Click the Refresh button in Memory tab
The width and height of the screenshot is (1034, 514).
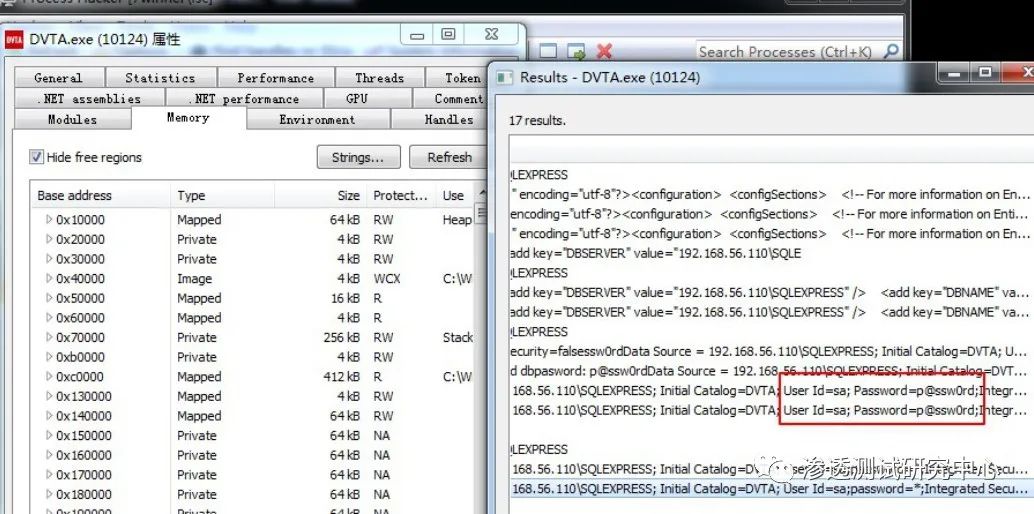click(448, 157)
